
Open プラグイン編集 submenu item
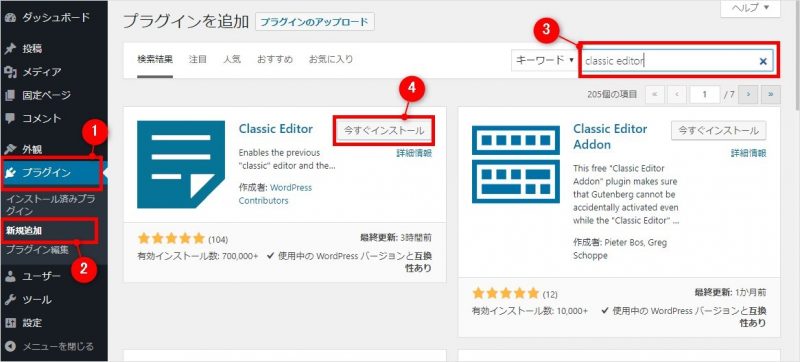pos(37,250)
